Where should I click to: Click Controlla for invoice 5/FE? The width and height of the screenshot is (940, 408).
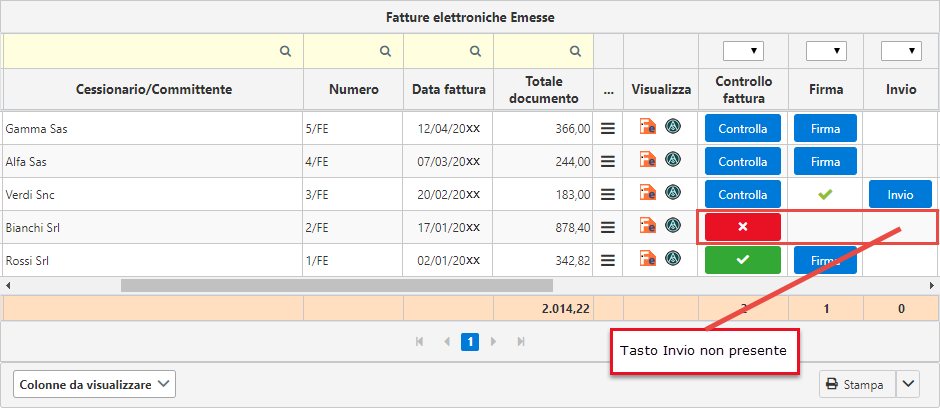coord(743,128)
